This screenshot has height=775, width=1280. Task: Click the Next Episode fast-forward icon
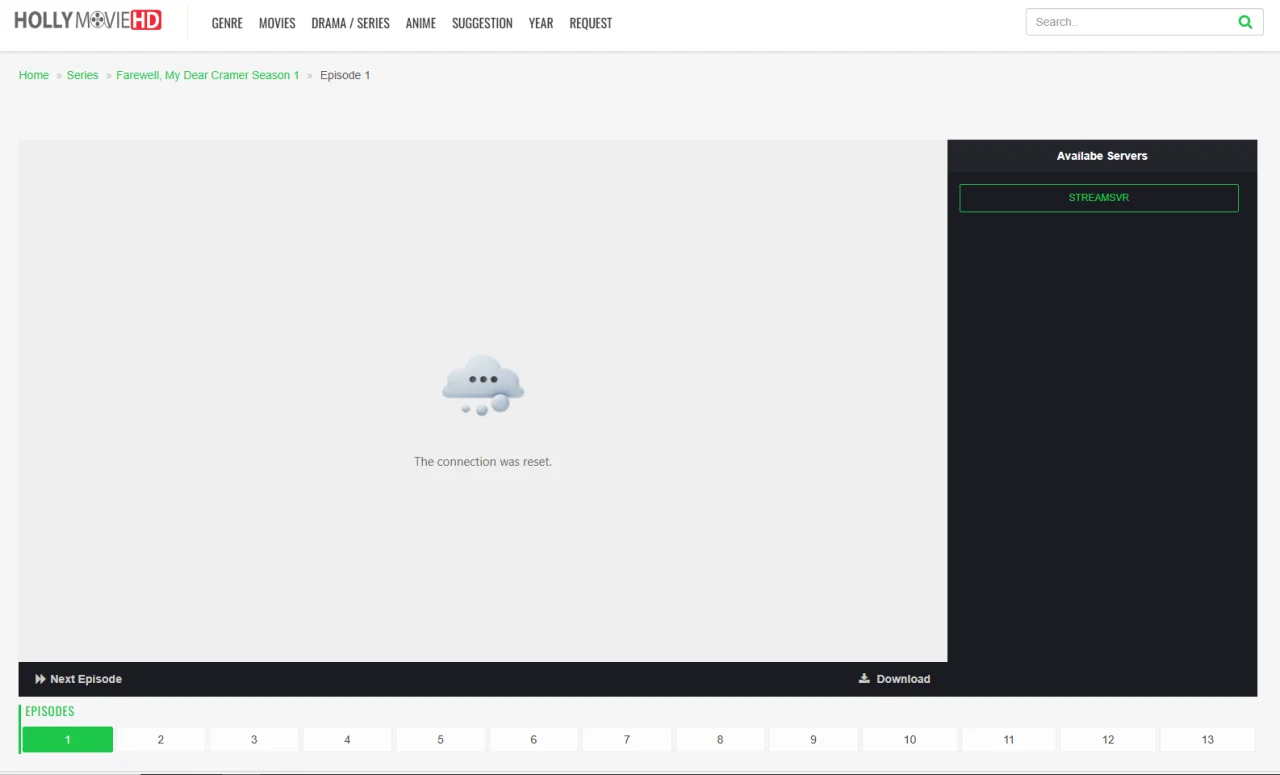[x=41, y=679]
